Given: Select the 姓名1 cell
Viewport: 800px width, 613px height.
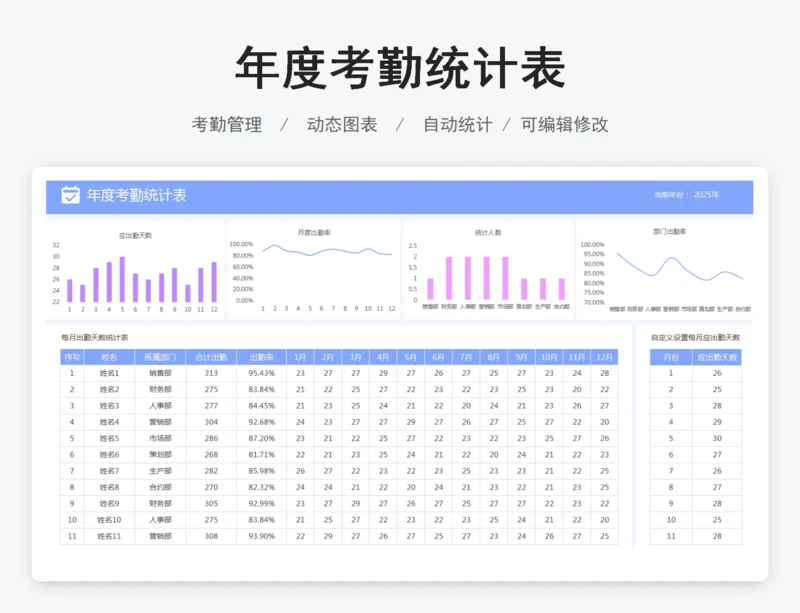Looking at the screenshot, I should pos(109,373).
